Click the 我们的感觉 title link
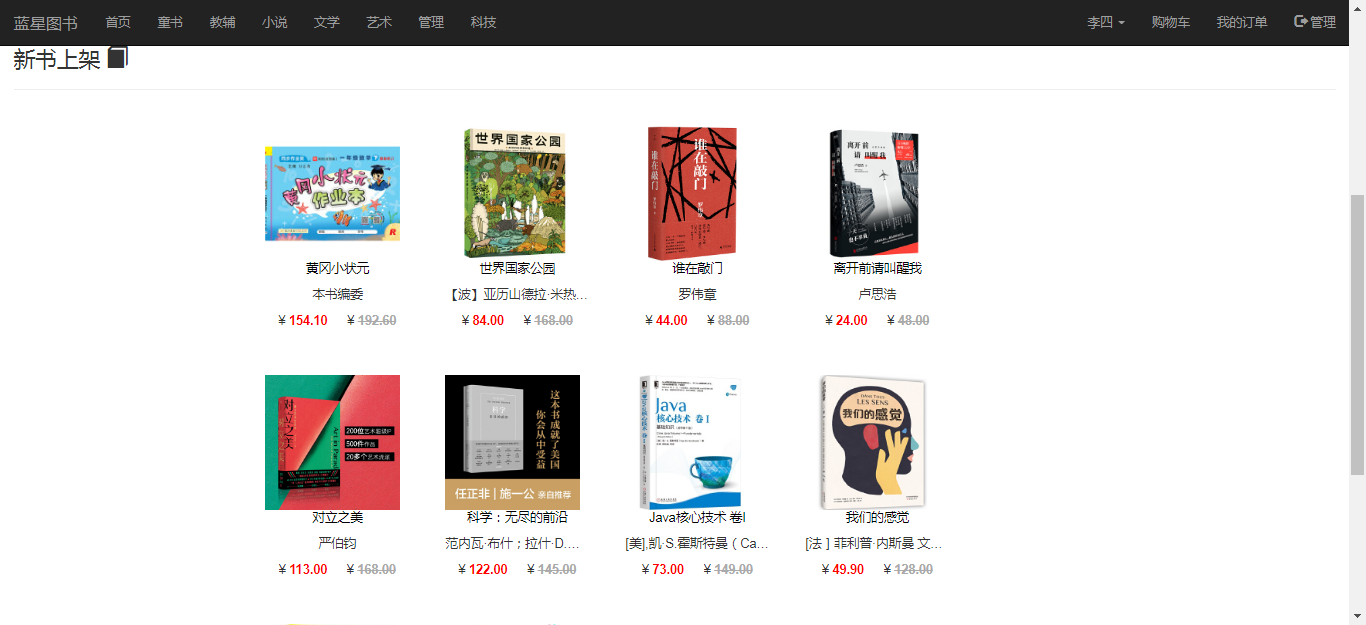1366x625 pixels. [877, 518]
